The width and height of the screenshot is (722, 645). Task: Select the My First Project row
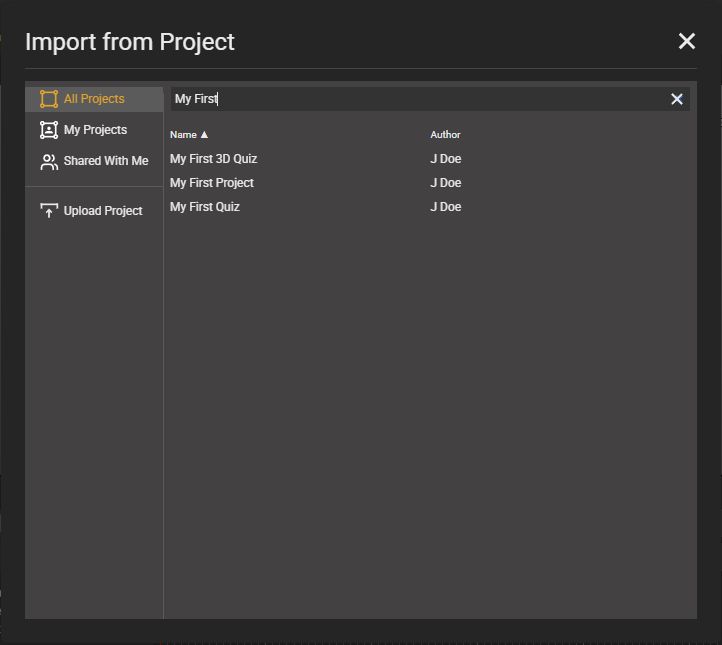pyautogui.click(x=212, y=183)
